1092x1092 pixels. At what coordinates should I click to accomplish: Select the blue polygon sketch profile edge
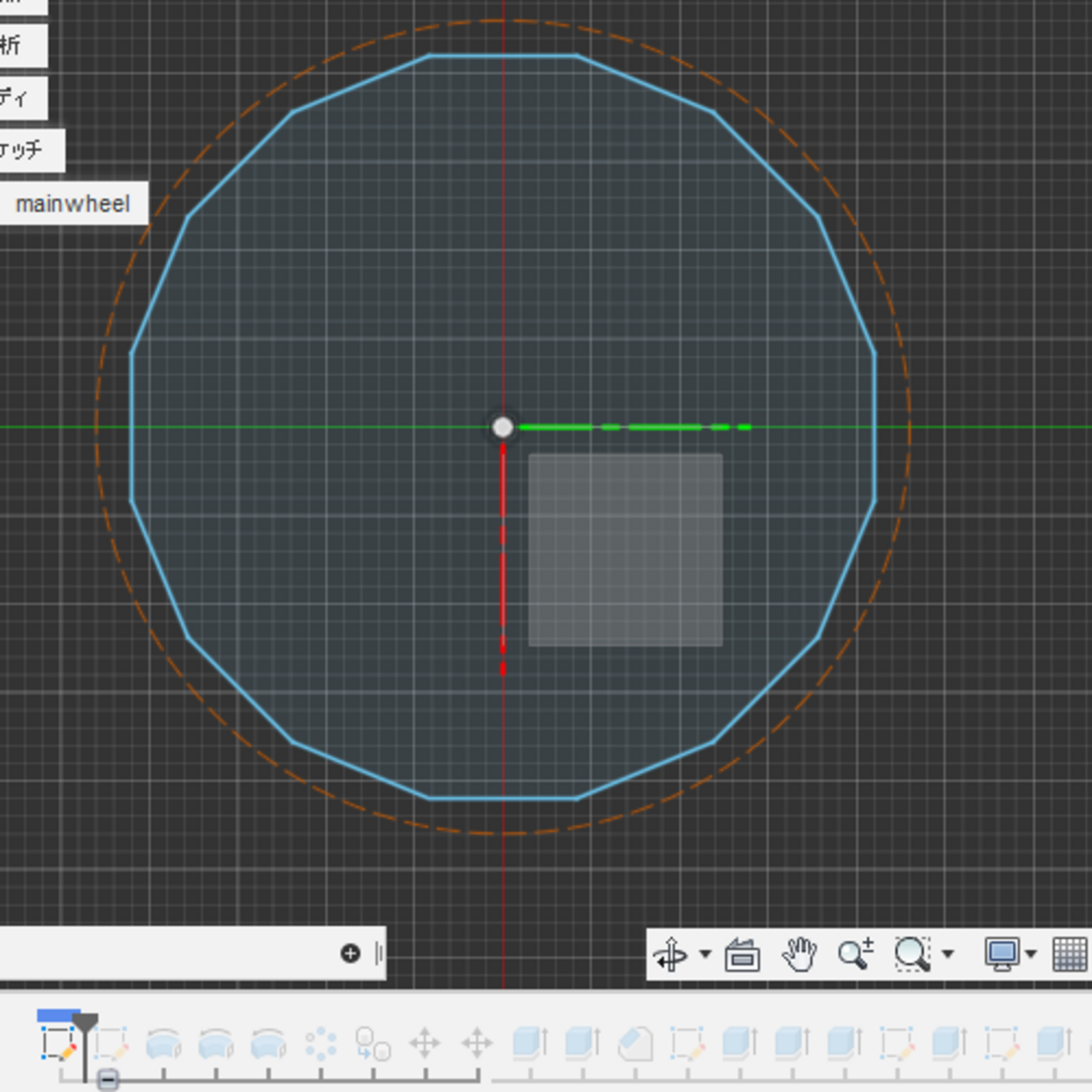tap(874, 428)
